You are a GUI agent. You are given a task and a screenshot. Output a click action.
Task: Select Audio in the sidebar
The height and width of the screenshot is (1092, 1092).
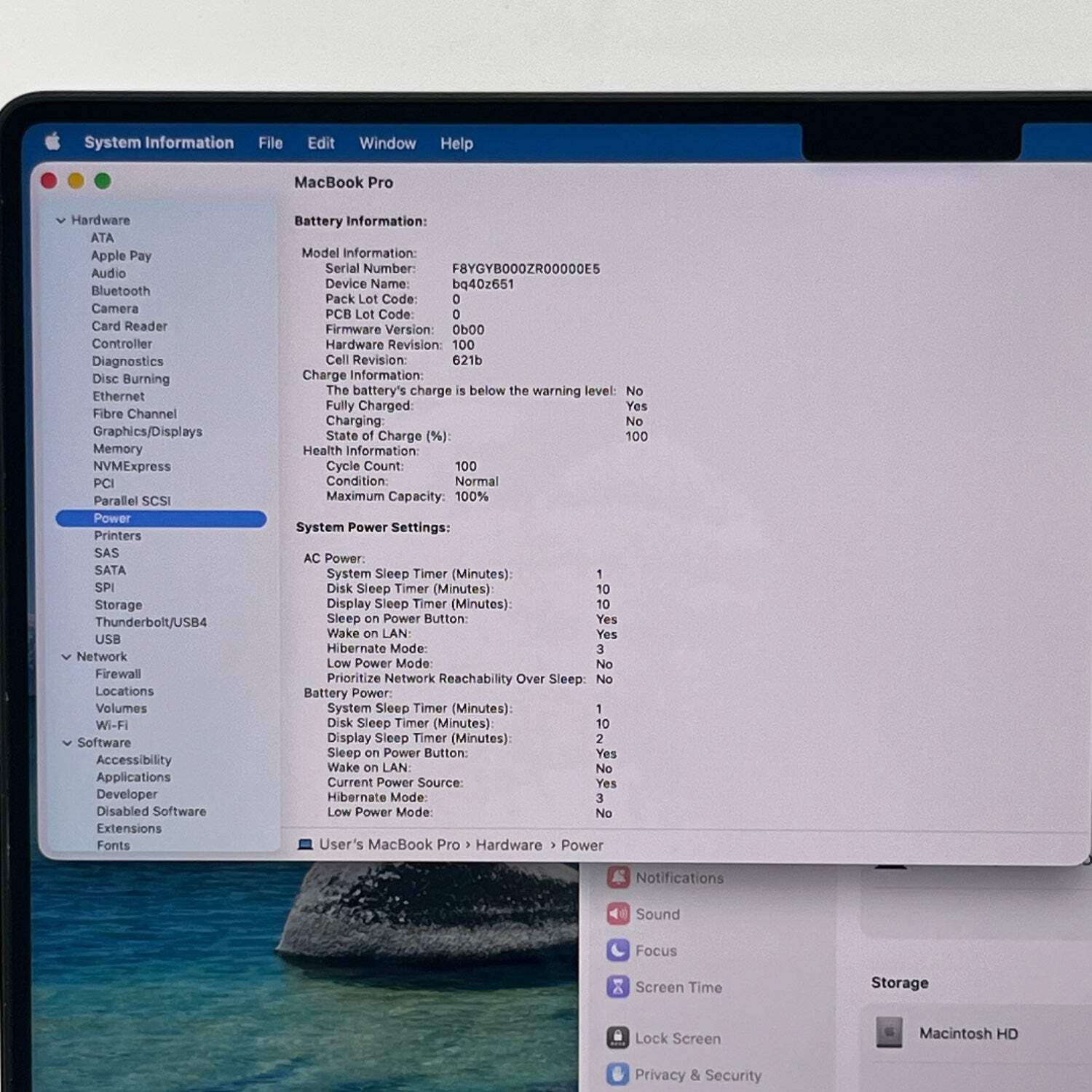(108, 273)
